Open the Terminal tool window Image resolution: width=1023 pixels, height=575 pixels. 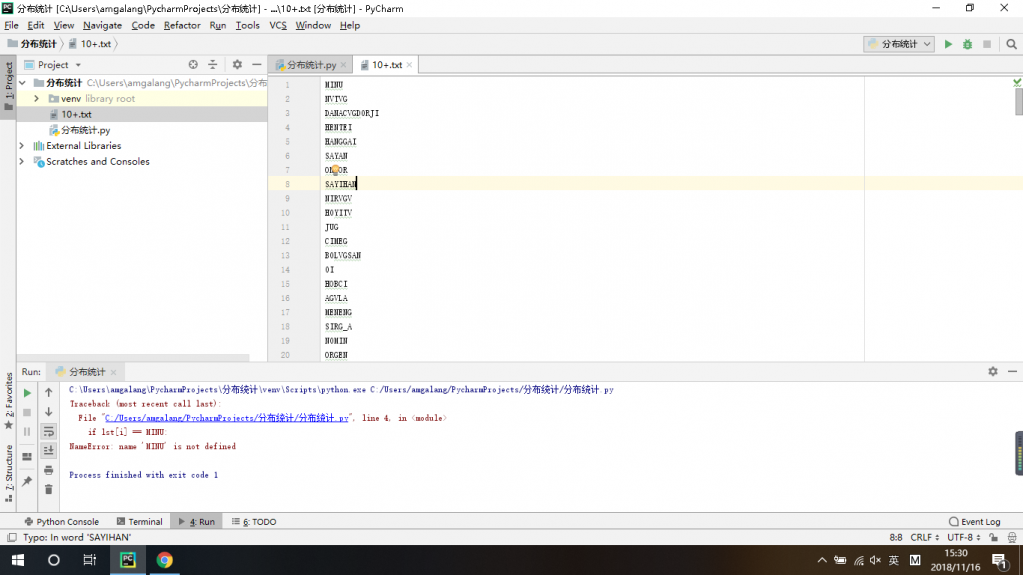[139, 521]
